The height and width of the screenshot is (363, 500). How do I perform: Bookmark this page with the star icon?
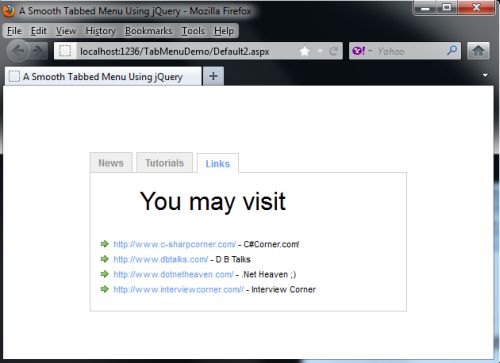[x=304, y=51]
